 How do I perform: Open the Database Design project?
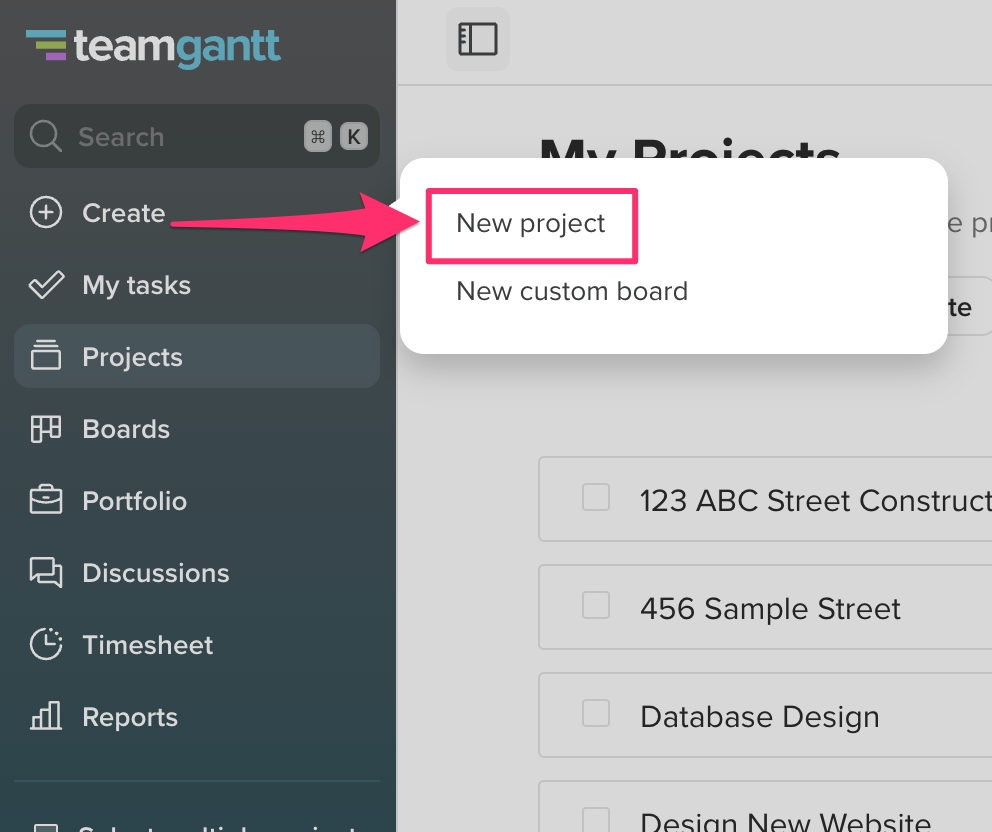tap(760, 717)
